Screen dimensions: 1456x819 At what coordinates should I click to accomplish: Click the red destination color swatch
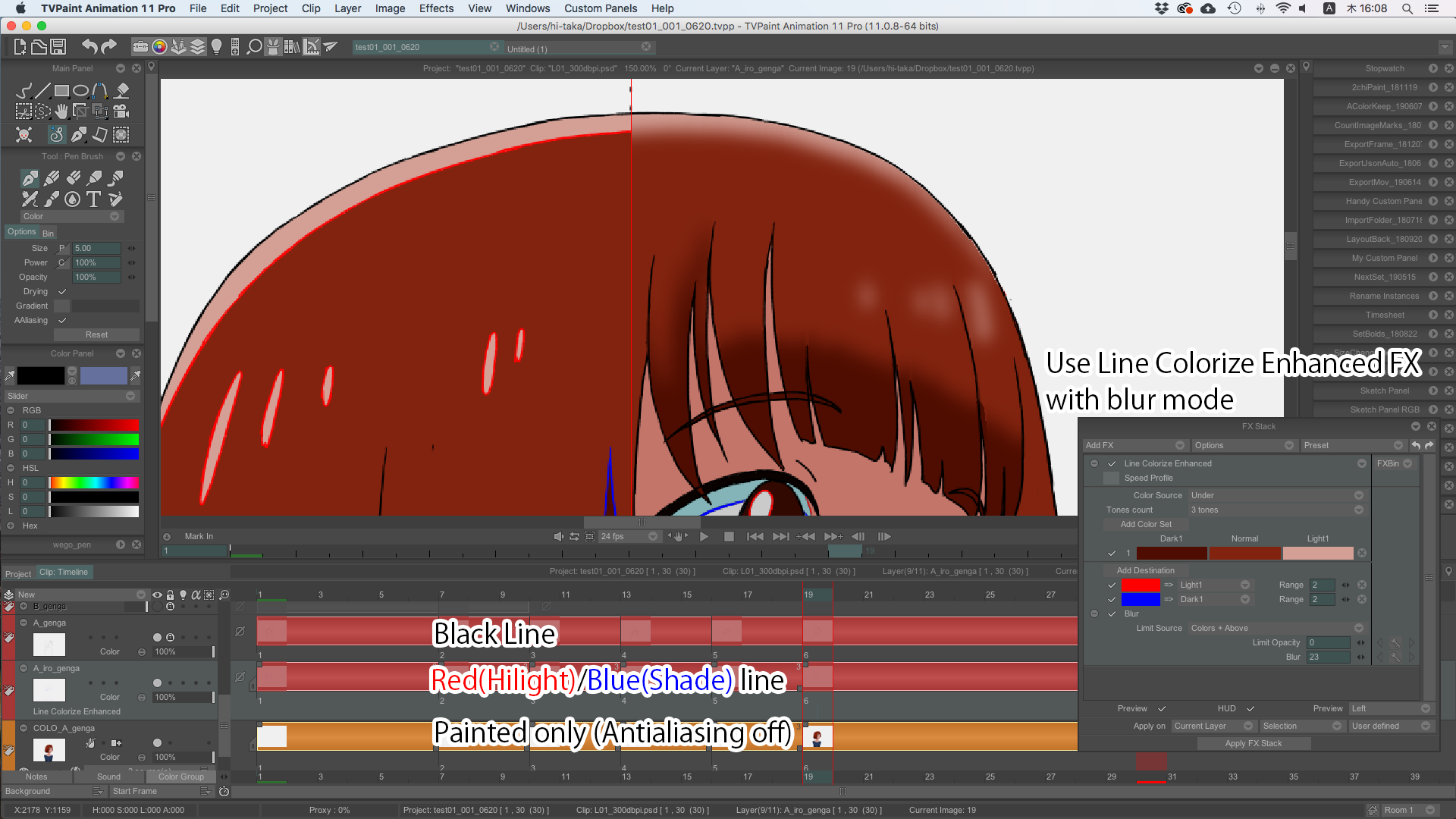coord(1141,585)
